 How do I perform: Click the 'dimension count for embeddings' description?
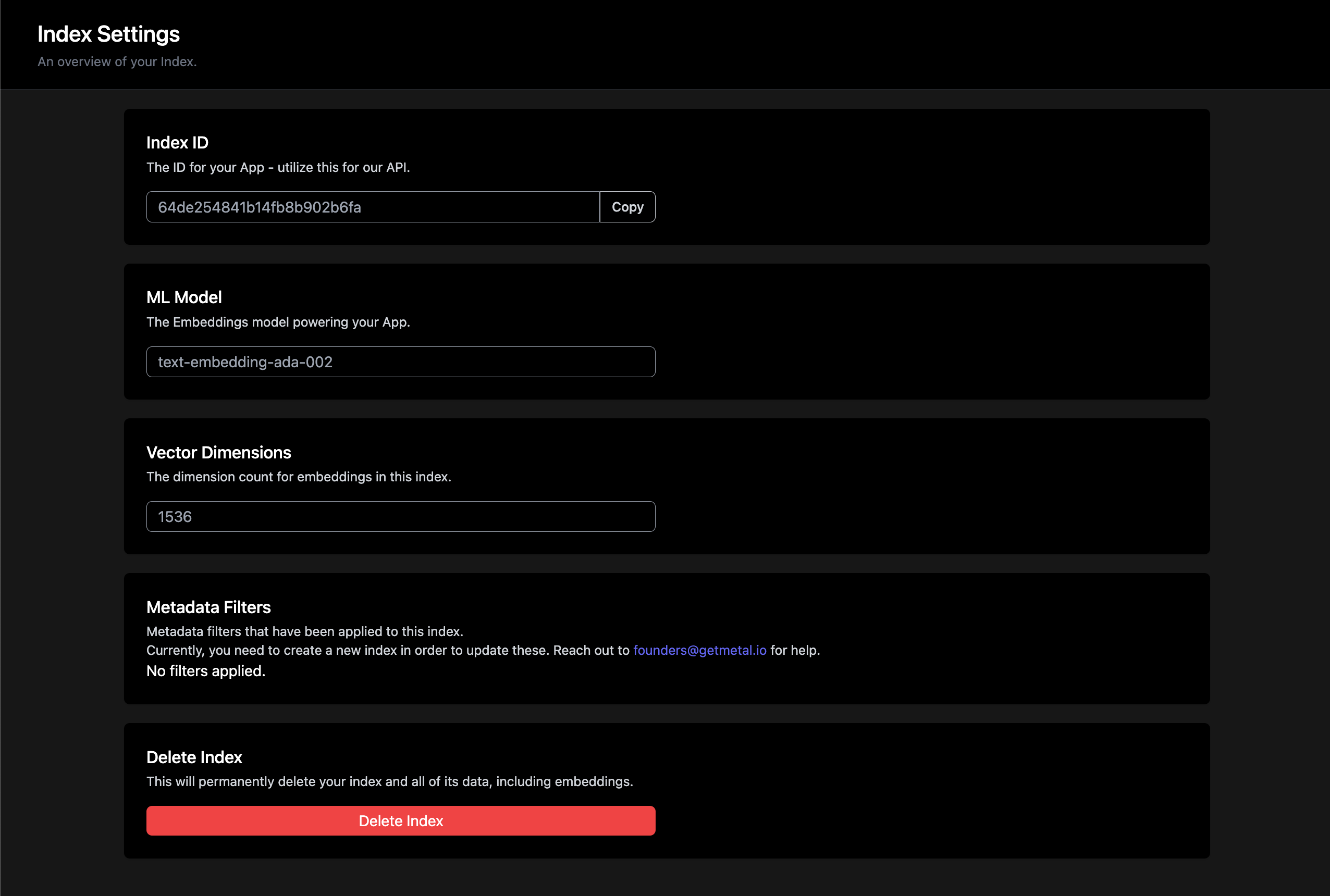[x=298, y=477]
